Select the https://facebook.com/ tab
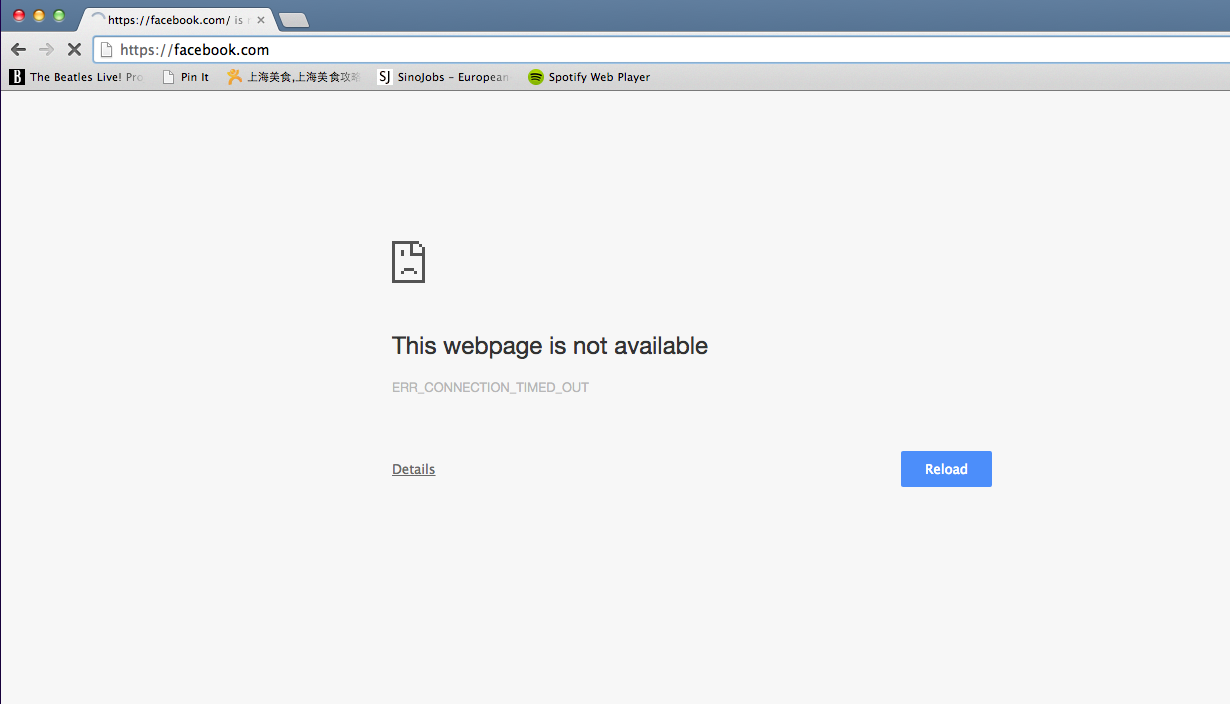This screenshot has width=1230, height=704. (x=175, y=20)
